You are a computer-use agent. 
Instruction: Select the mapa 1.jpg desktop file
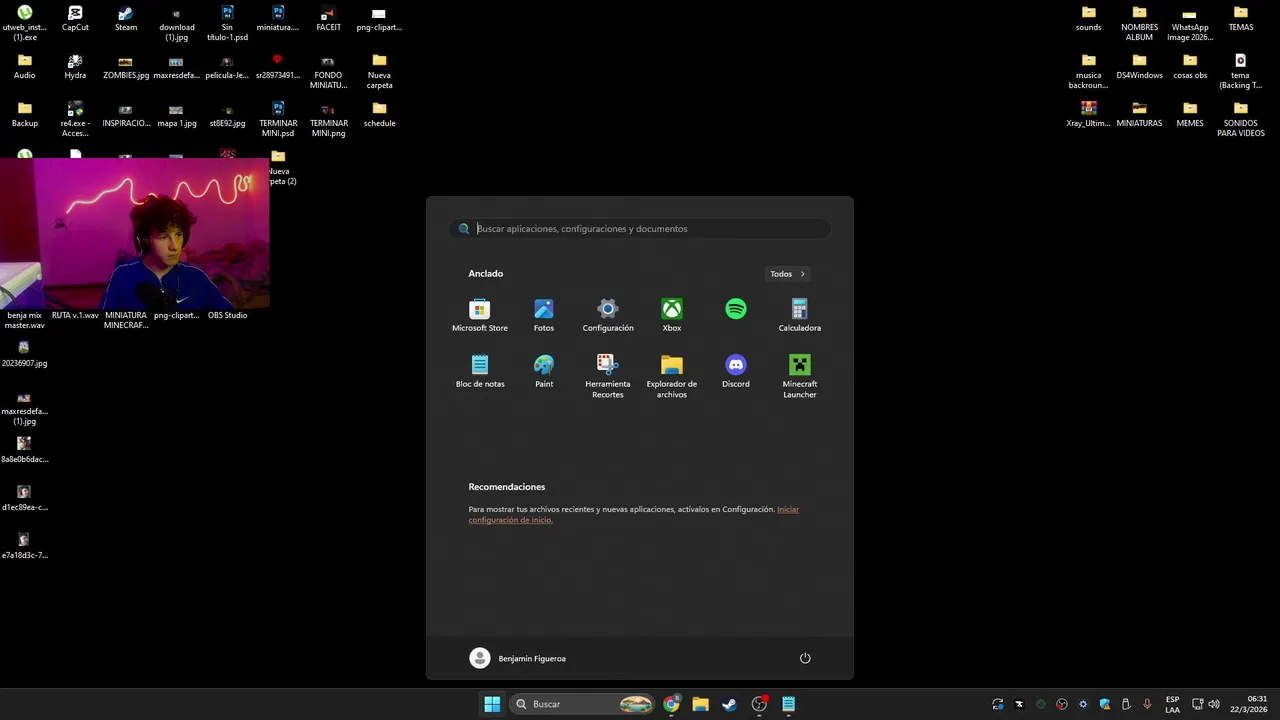[x=176, y=115]
